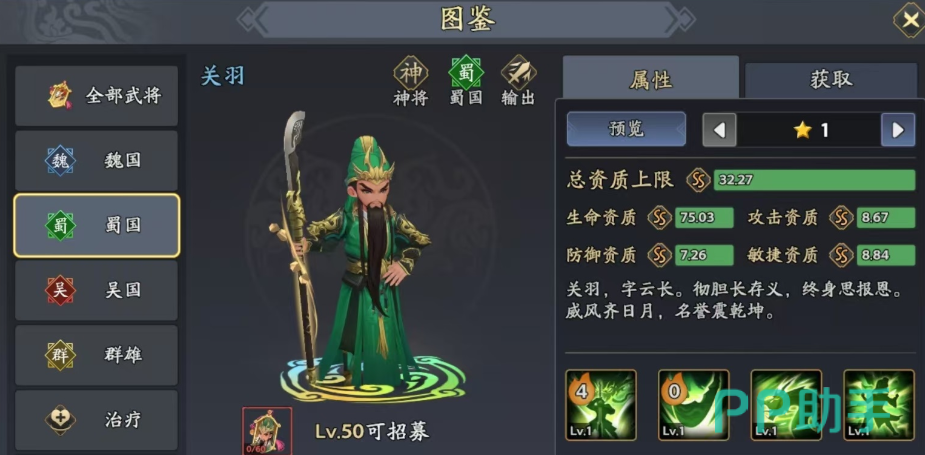The width and height of the screenshot is (925, 455).
Task: Select the 群雄 faction filter
Action: [x=96, y=355]
